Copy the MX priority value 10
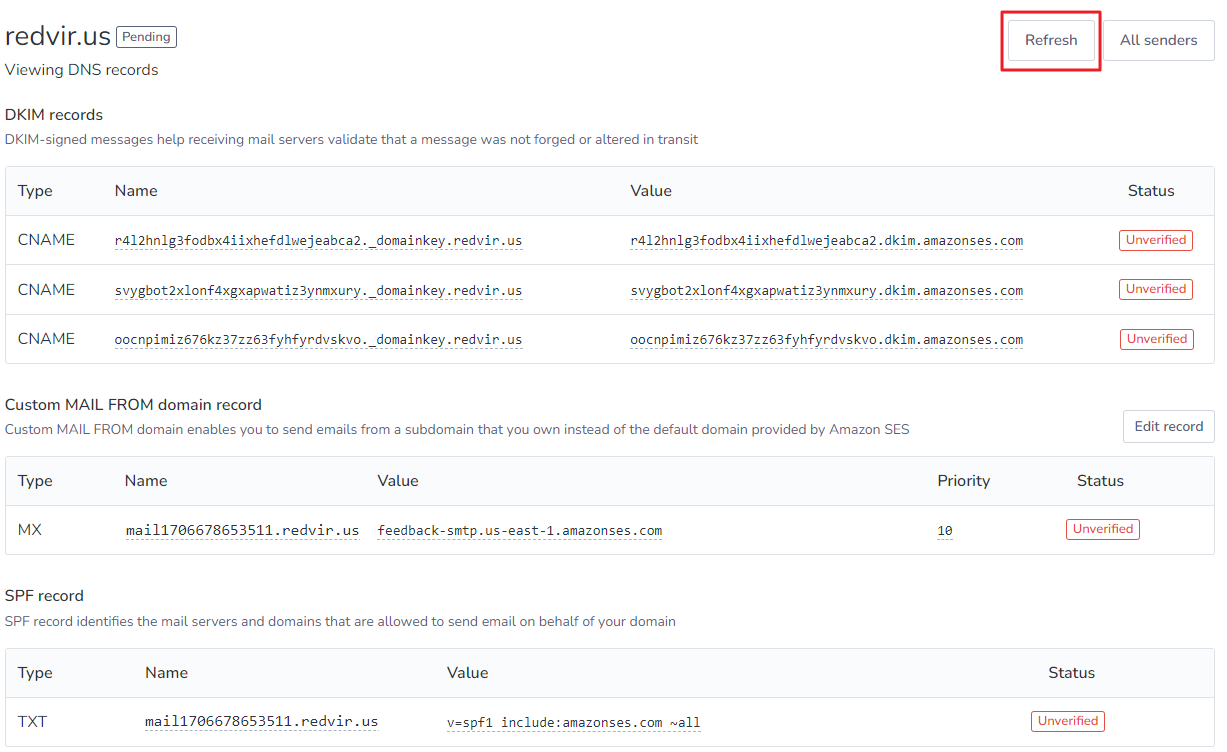The image size is (1227, 752). point(945,531)
